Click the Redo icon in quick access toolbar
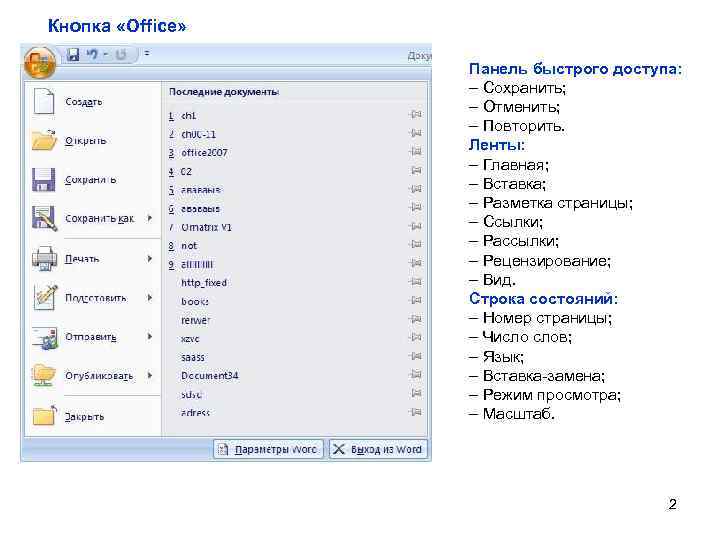 click(121, 55)
